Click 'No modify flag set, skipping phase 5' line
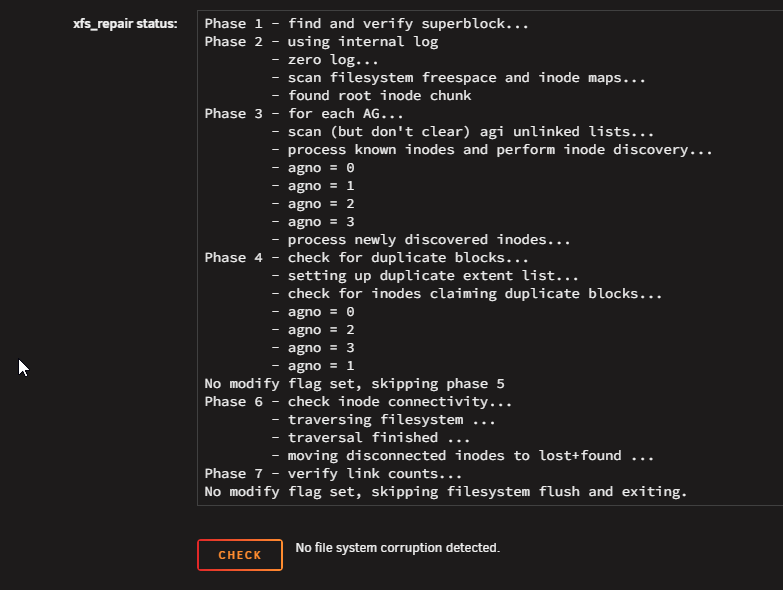783x590 pixels. click(354, 383)
